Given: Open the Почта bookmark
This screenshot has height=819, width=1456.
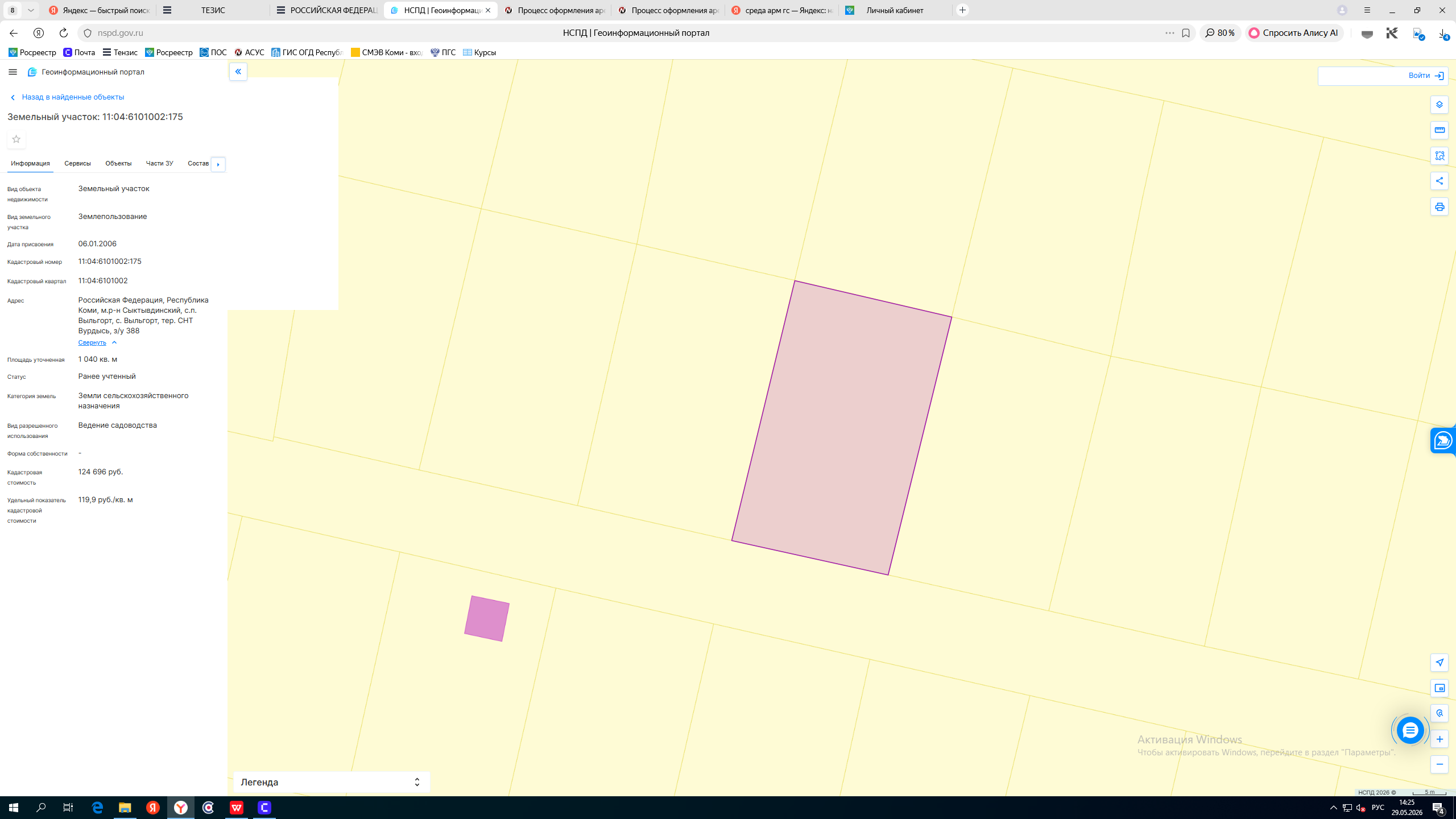Looking at the screenshot, I should (x=79, y=52).
